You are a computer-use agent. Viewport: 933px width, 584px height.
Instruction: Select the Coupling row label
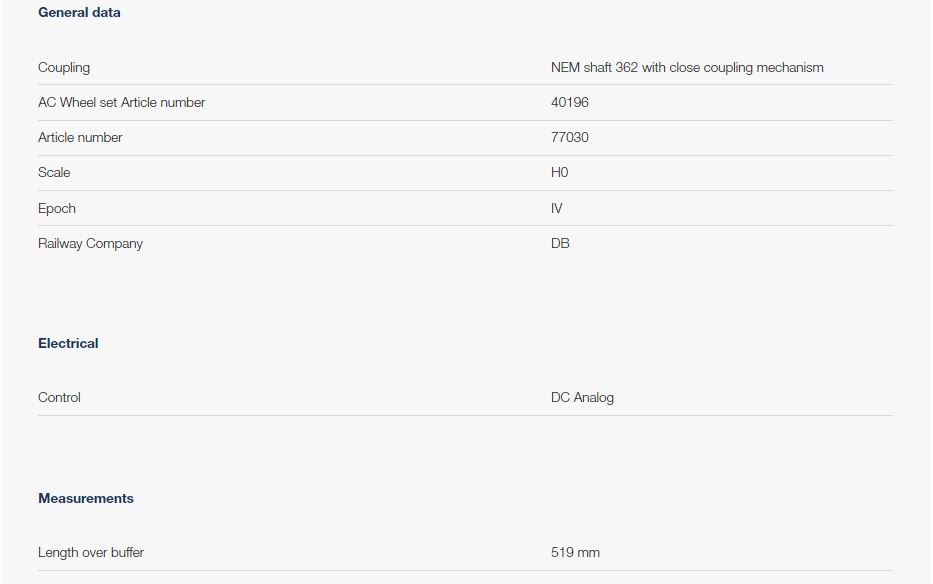click(x=64, y=67)
